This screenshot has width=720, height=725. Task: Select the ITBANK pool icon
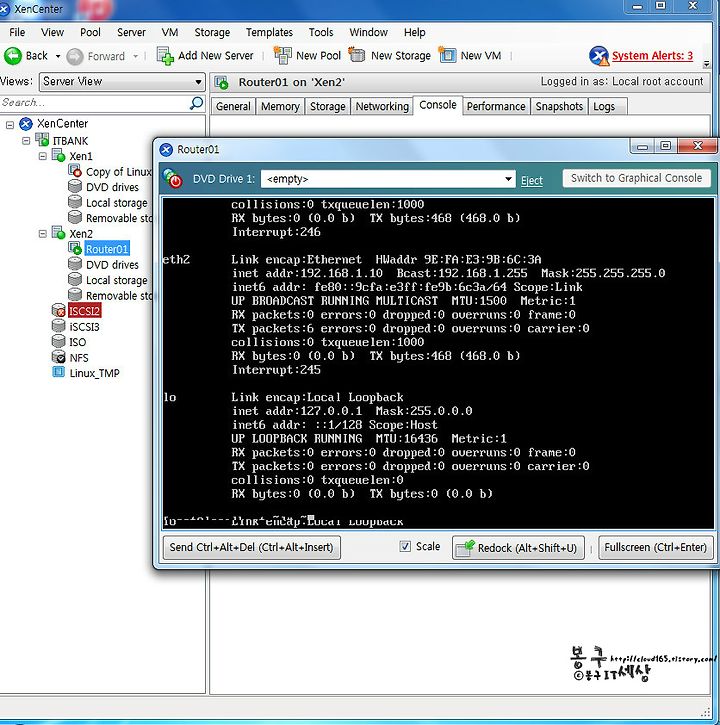(x=42, y=140)
